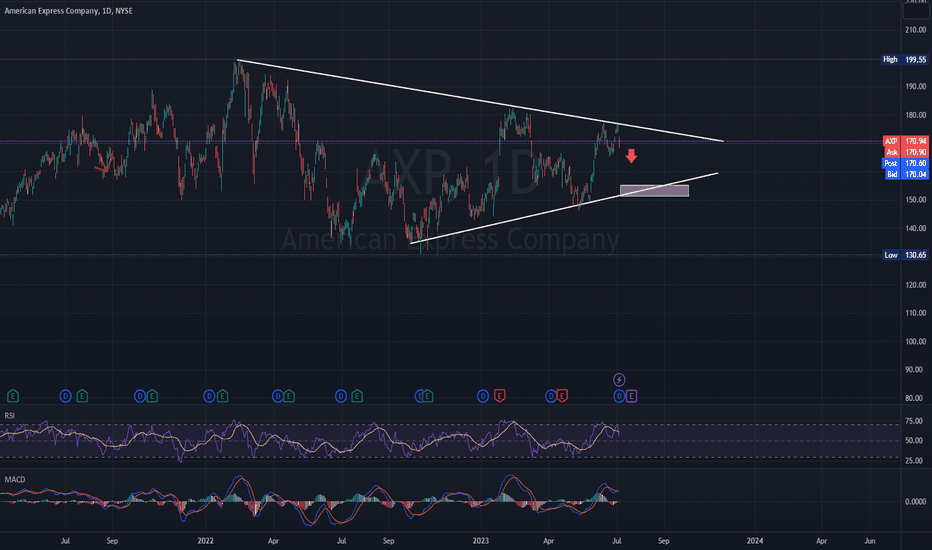
Task: Select the ascending lower trendline drawing
Action: 565,208
